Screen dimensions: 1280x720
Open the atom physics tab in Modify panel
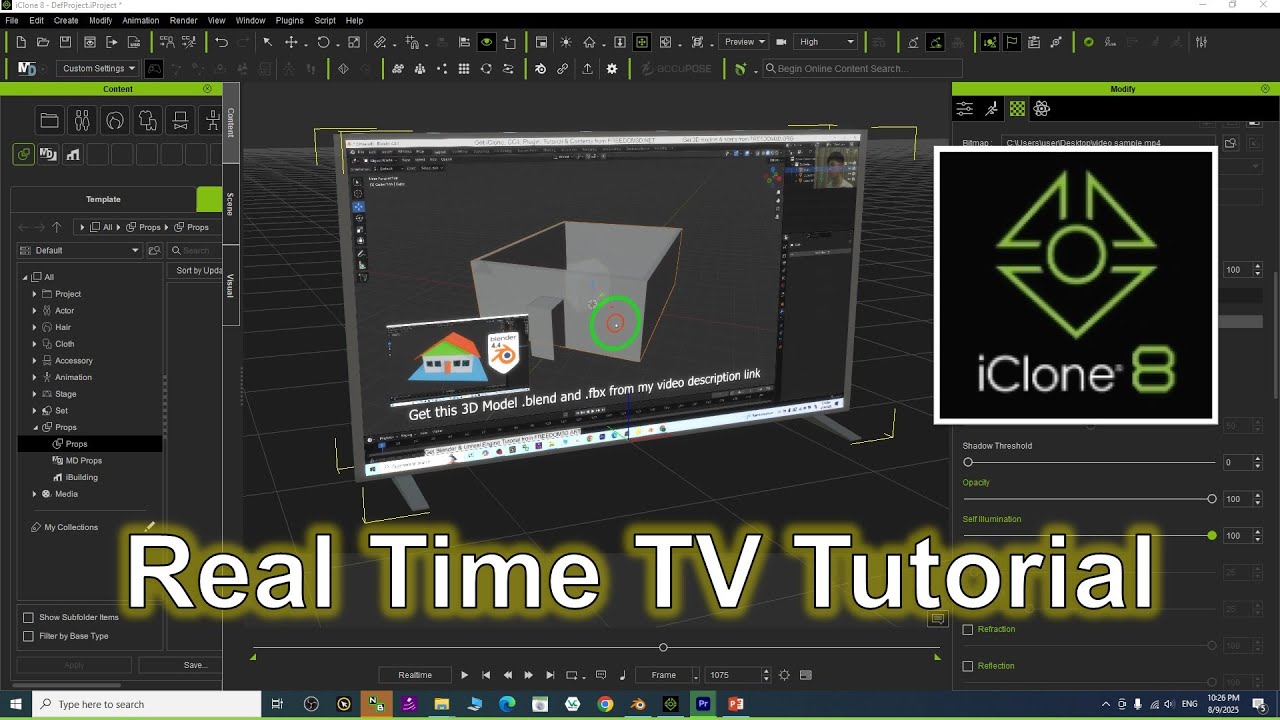[1042, 109]
